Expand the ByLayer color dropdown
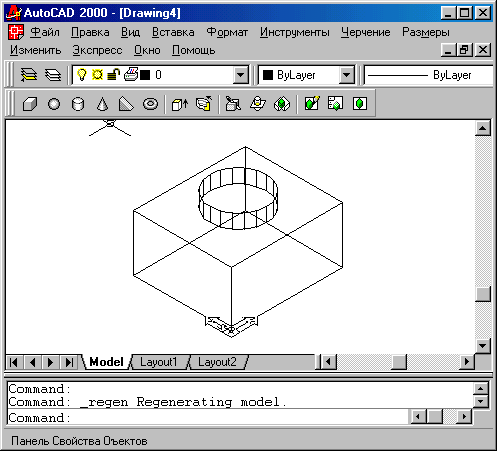Image resolution: width=497 pixels, height=451 pixels. click(347, 75)
